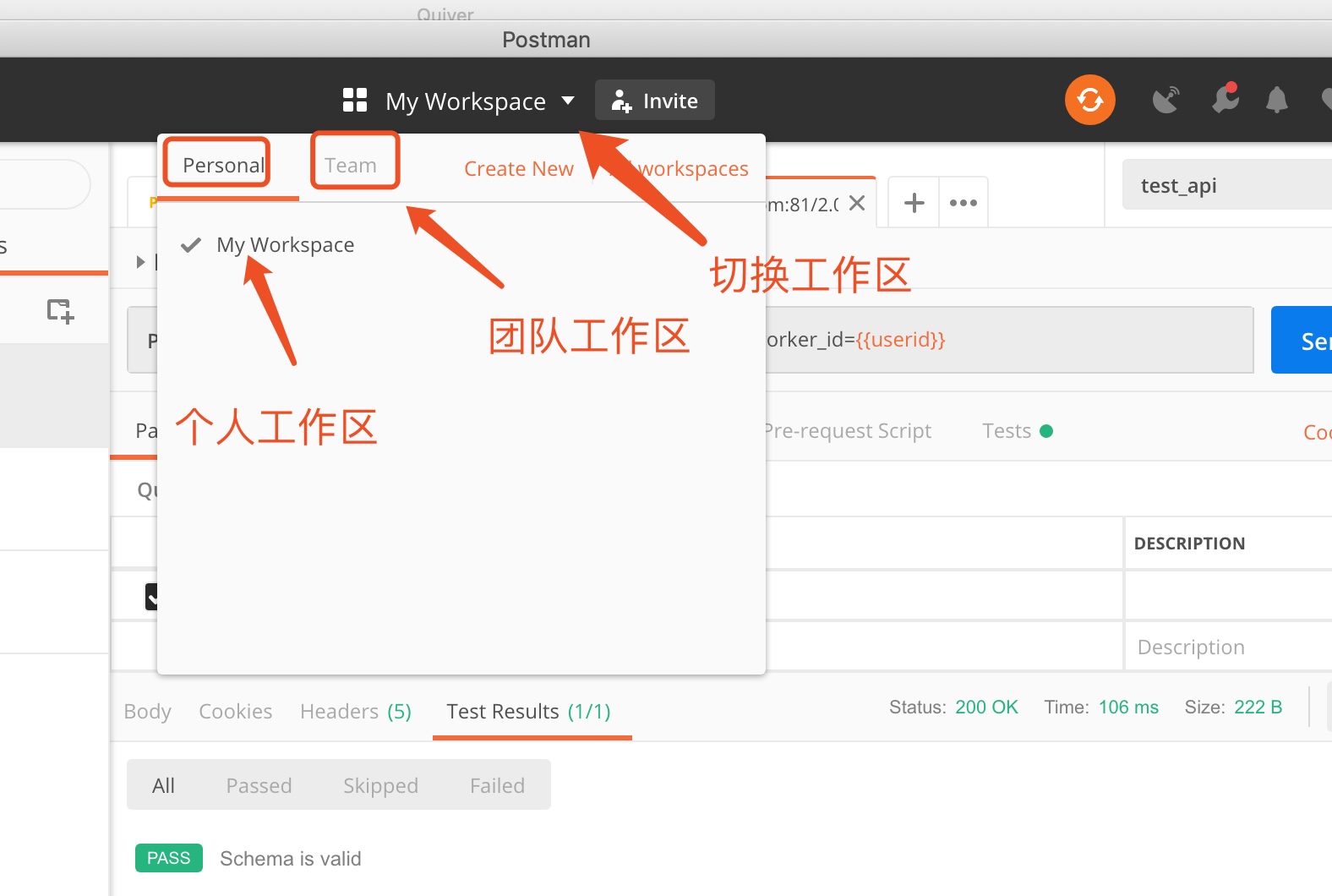Add a new request tab

point(914,203)
